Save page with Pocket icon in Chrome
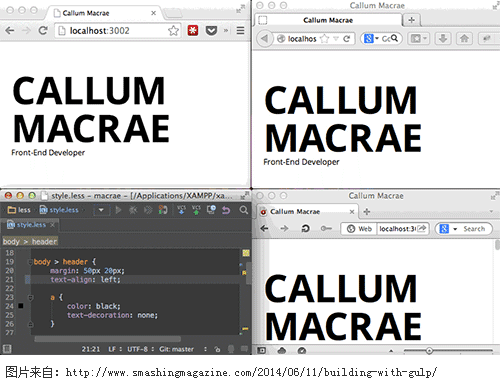Viewport: 500px width, 388px height. (211, 31)
